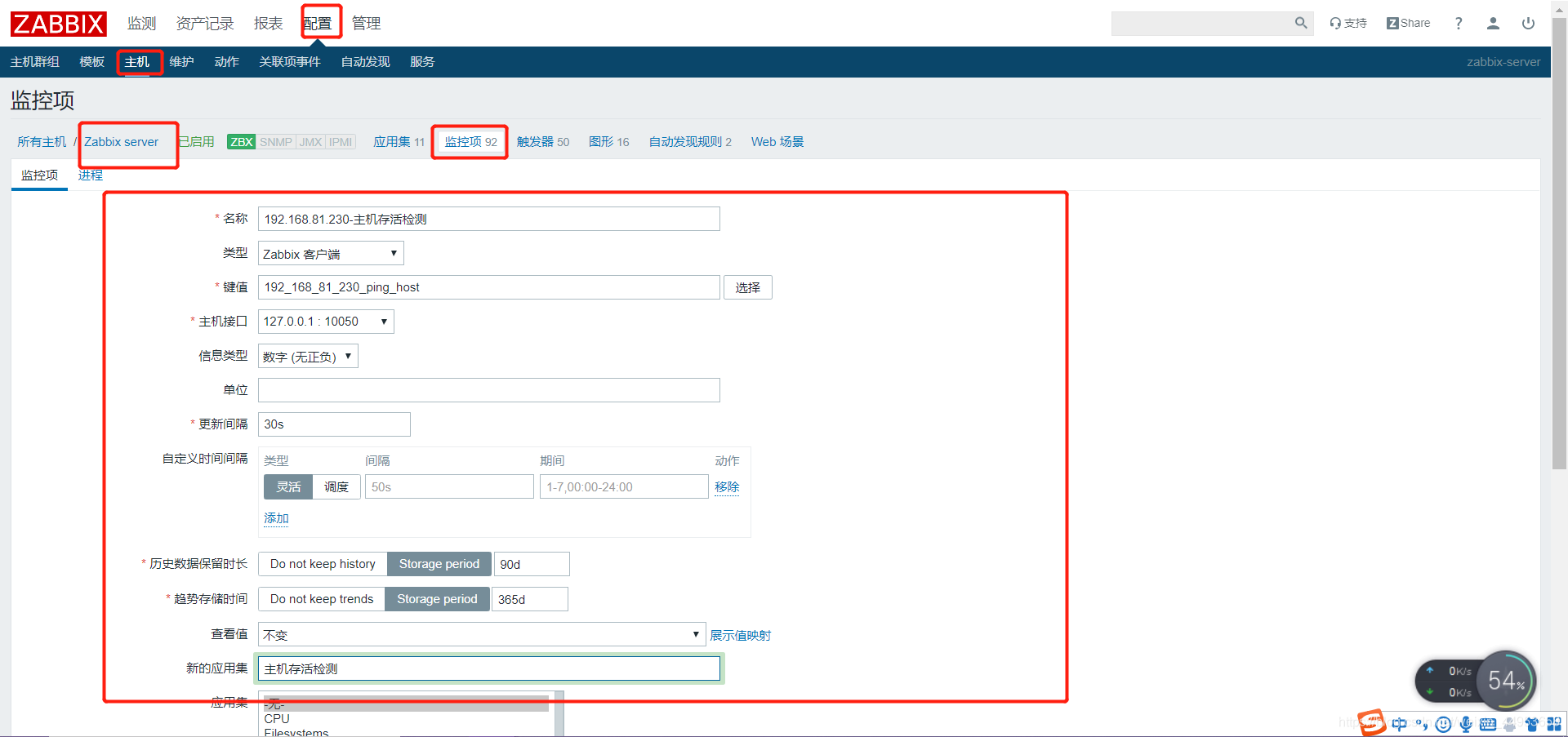Open the 主机 submenu

[136, 62]
